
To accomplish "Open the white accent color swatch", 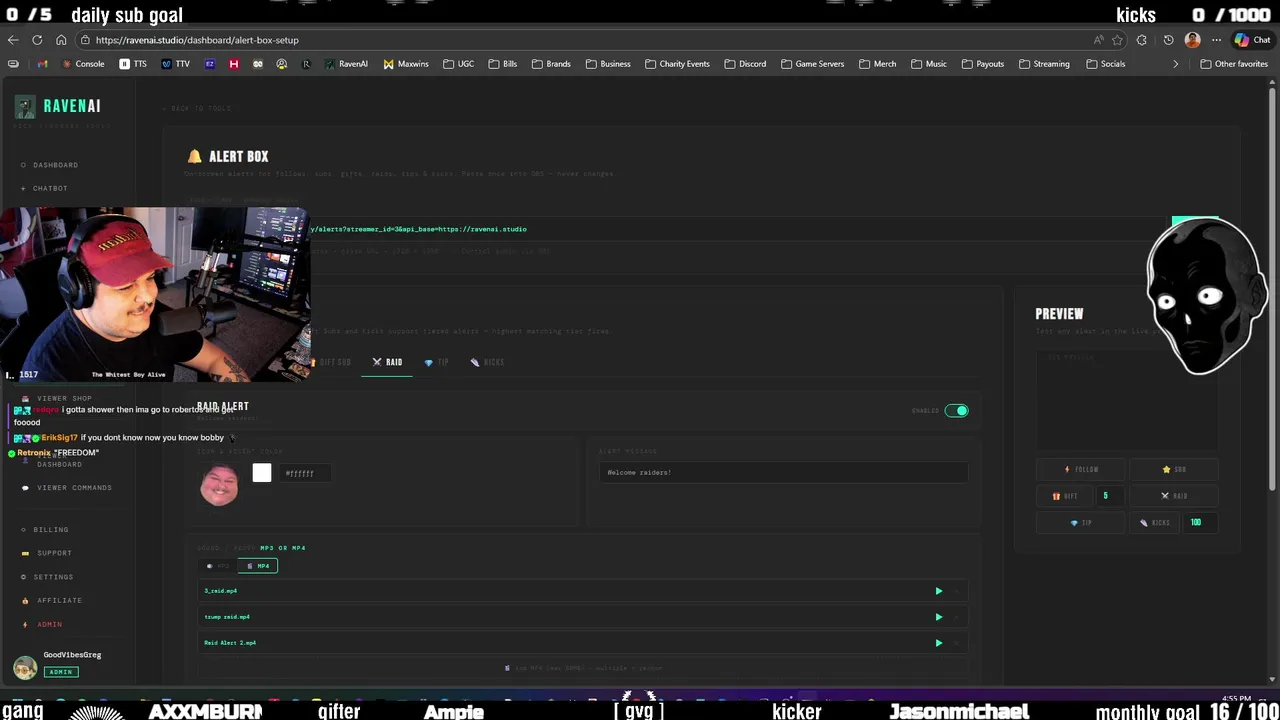I will (x=262, y=473).
